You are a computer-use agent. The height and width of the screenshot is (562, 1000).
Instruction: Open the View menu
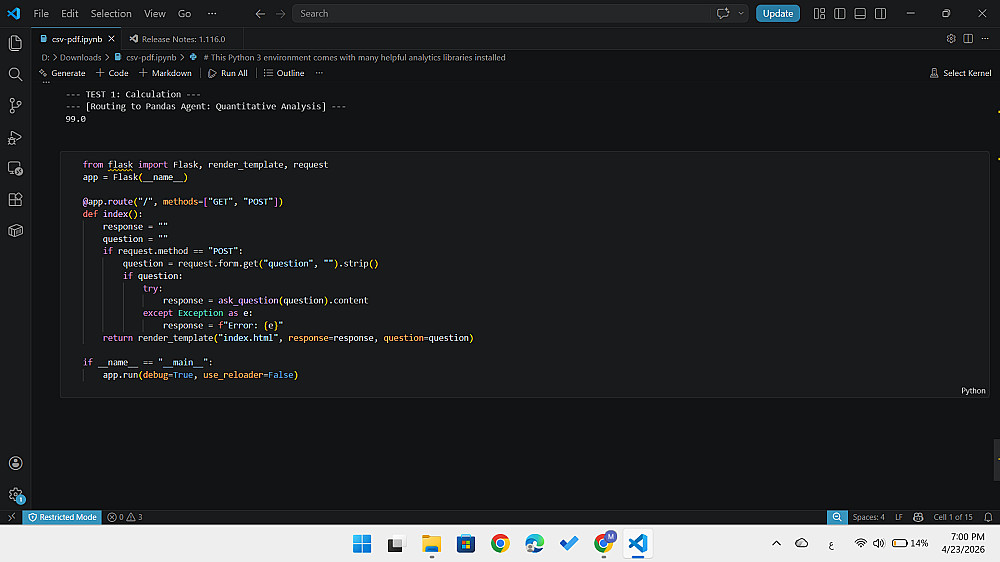pos(154,13)
